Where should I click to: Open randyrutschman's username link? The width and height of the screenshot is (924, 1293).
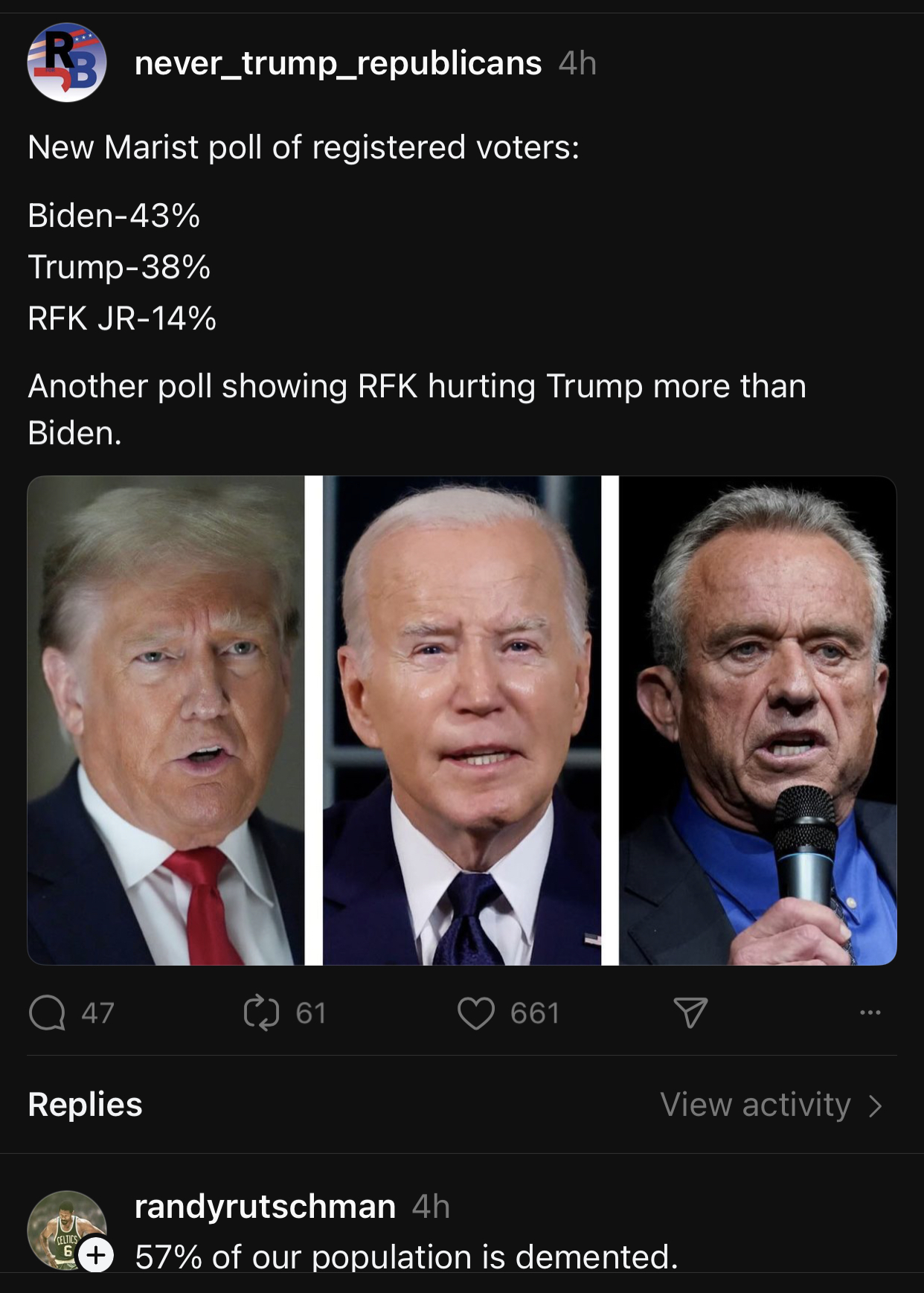[x=265, y=1206]
